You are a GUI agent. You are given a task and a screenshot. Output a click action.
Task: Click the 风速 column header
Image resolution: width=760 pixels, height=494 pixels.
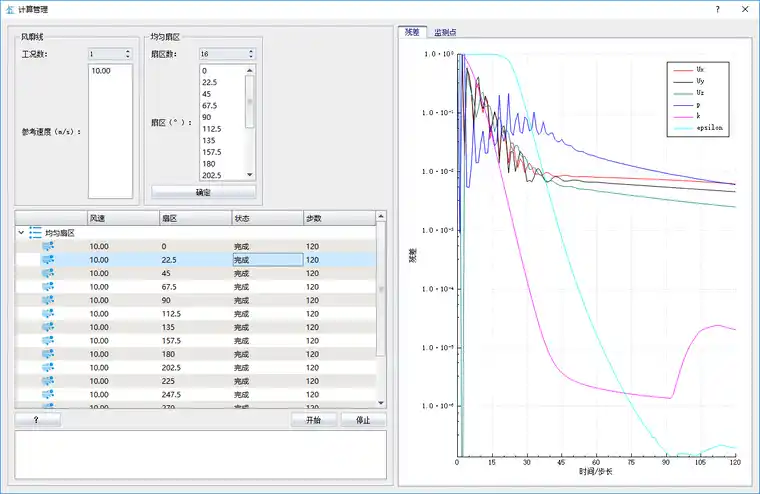[123, 218]
